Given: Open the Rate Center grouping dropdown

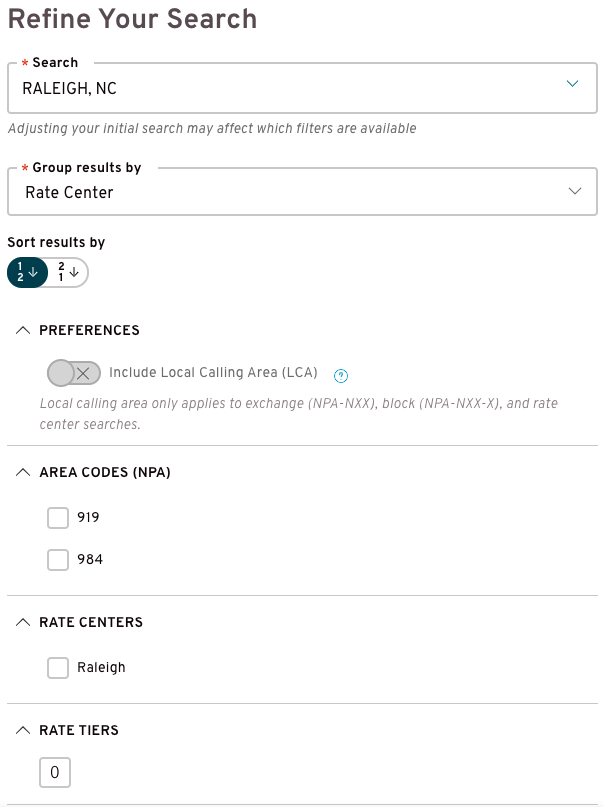Looking at the screenshot, I should [302, 191].
